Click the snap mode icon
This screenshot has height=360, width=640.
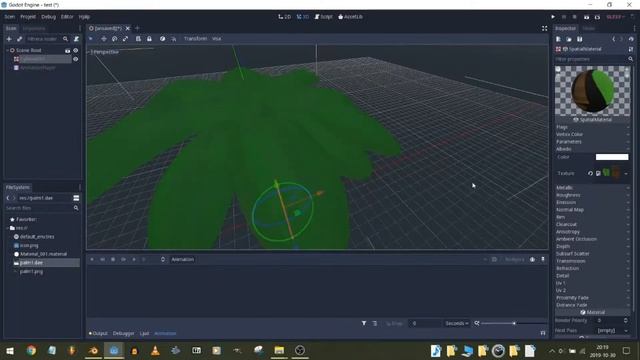coord(173,39)
